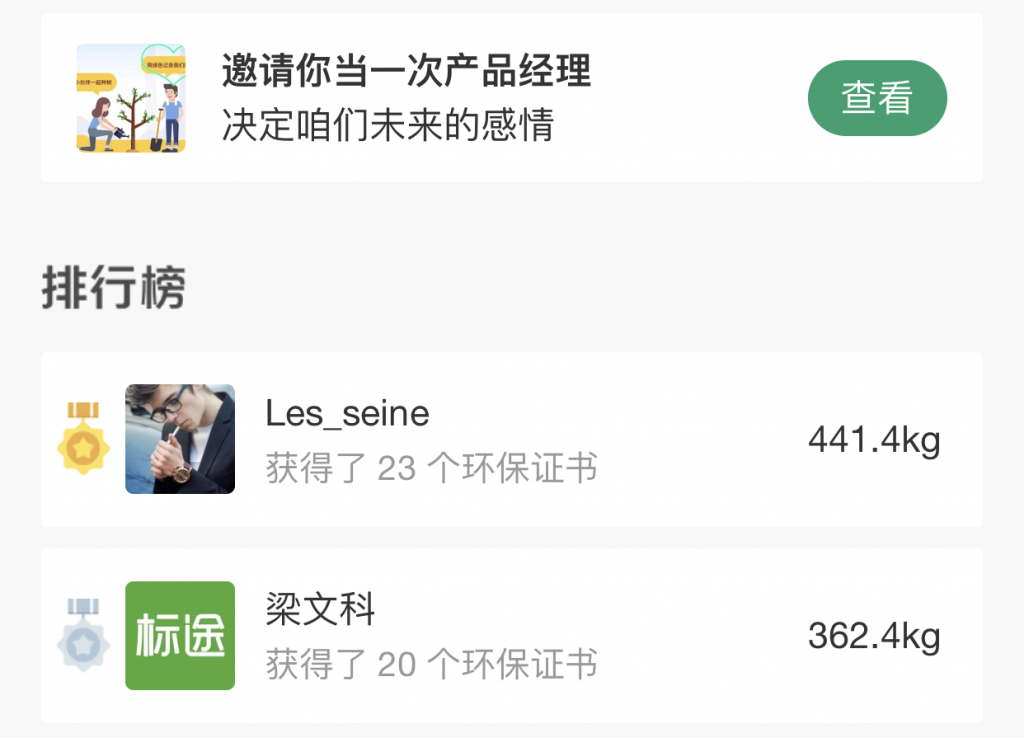Screen dimensions: 1024x738
Task: Open 获得了 20 个环保证书 certificate text
Action: 431,664
